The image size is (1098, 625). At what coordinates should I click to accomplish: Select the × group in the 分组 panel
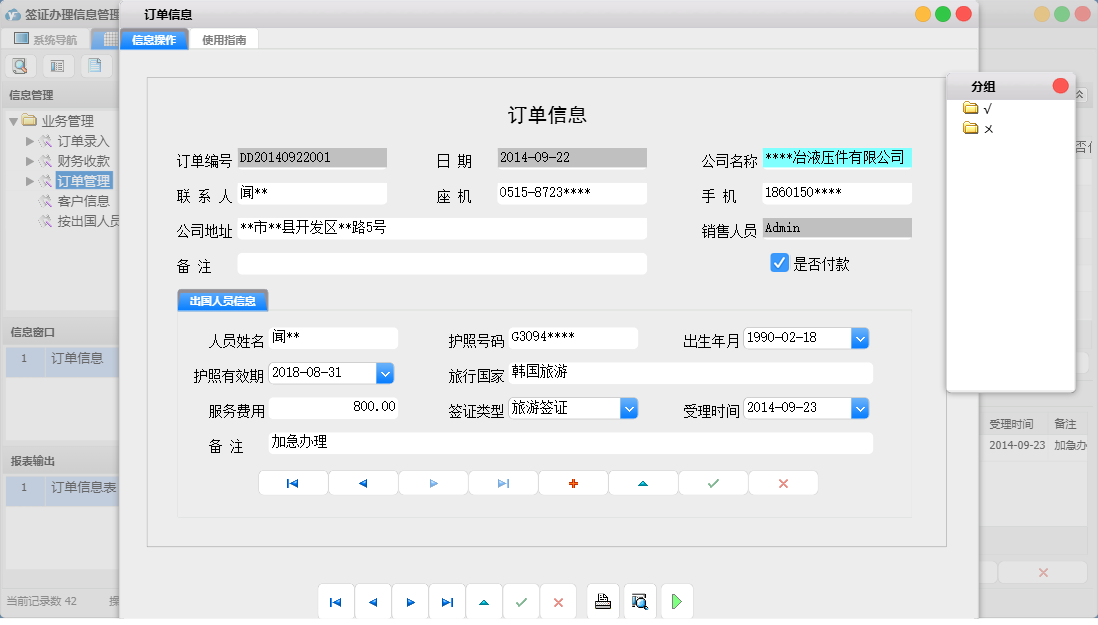coord(986,128)
